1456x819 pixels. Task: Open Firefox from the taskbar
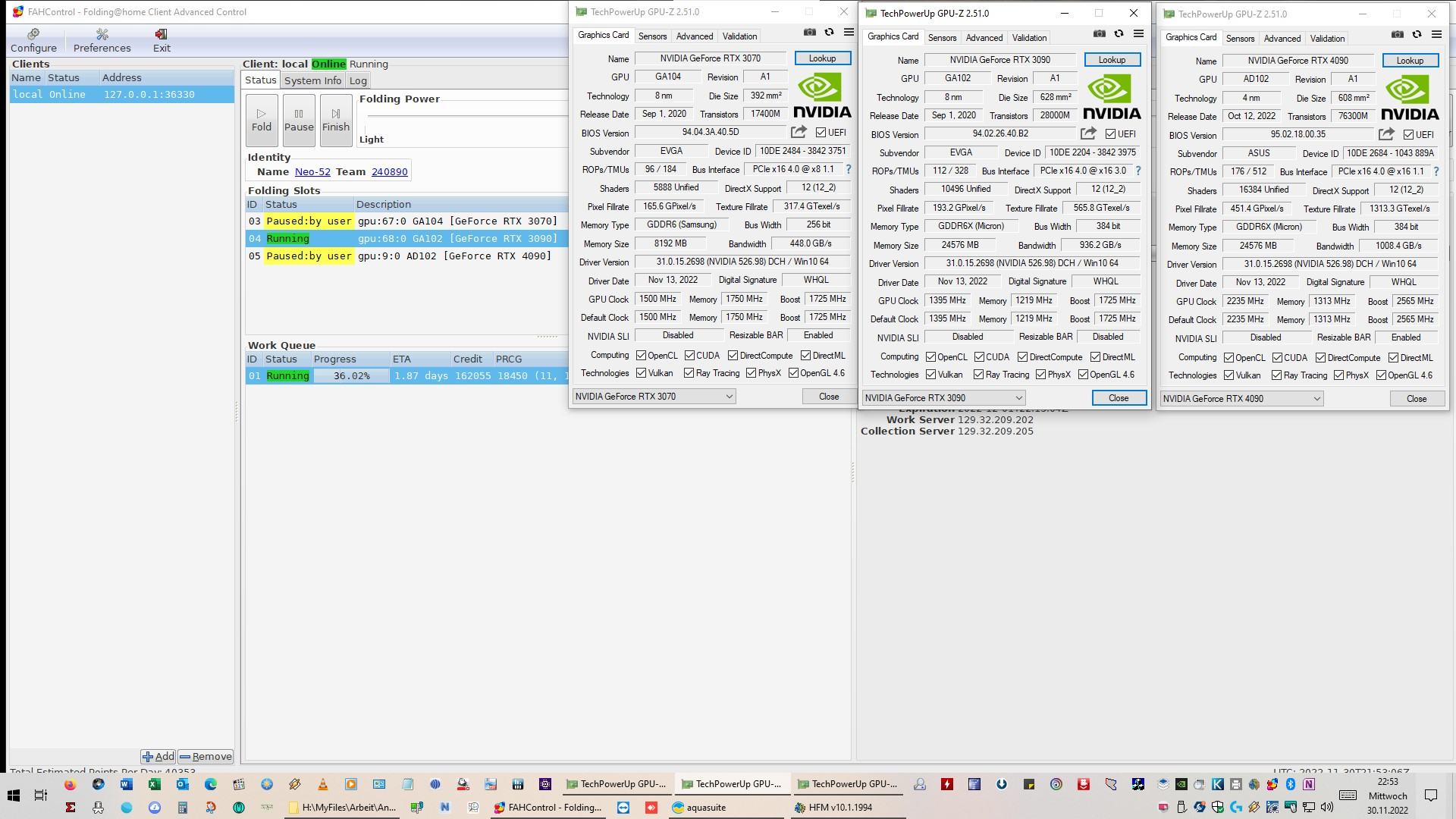[x=70, y=784]
